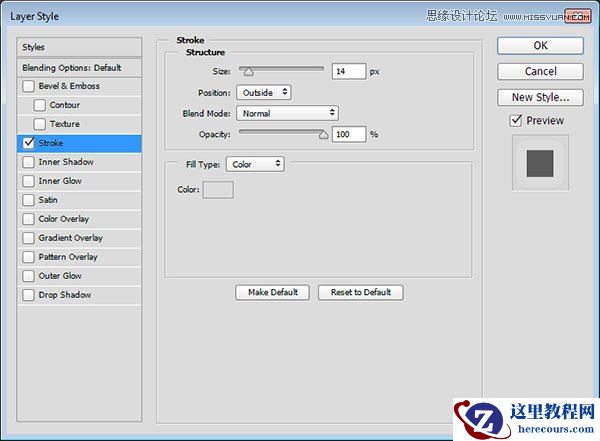Screen dimensions: 600x441
Task: Open Outer Glow settings by its label
Action: pyautogui.click(x=60, y=276)
